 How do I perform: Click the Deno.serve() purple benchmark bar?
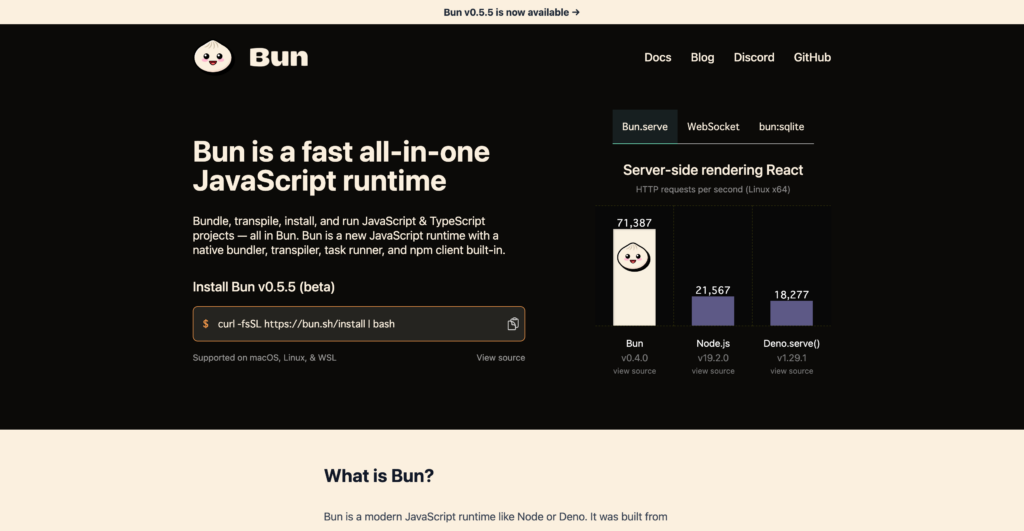(791, 313)
